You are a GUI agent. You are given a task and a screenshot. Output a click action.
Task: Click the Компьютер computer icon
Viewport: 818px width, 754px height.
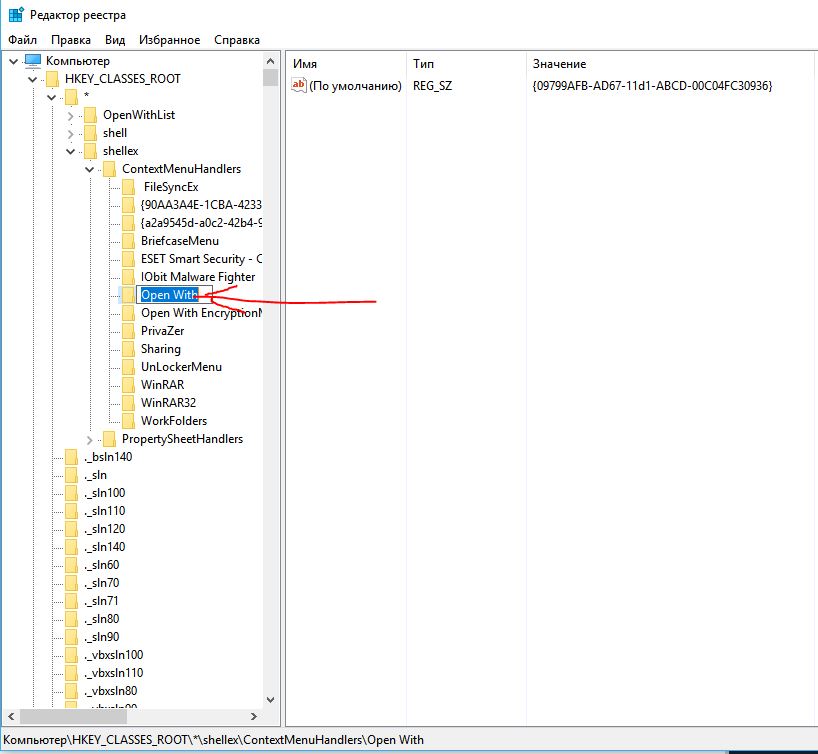pos(33,61)
